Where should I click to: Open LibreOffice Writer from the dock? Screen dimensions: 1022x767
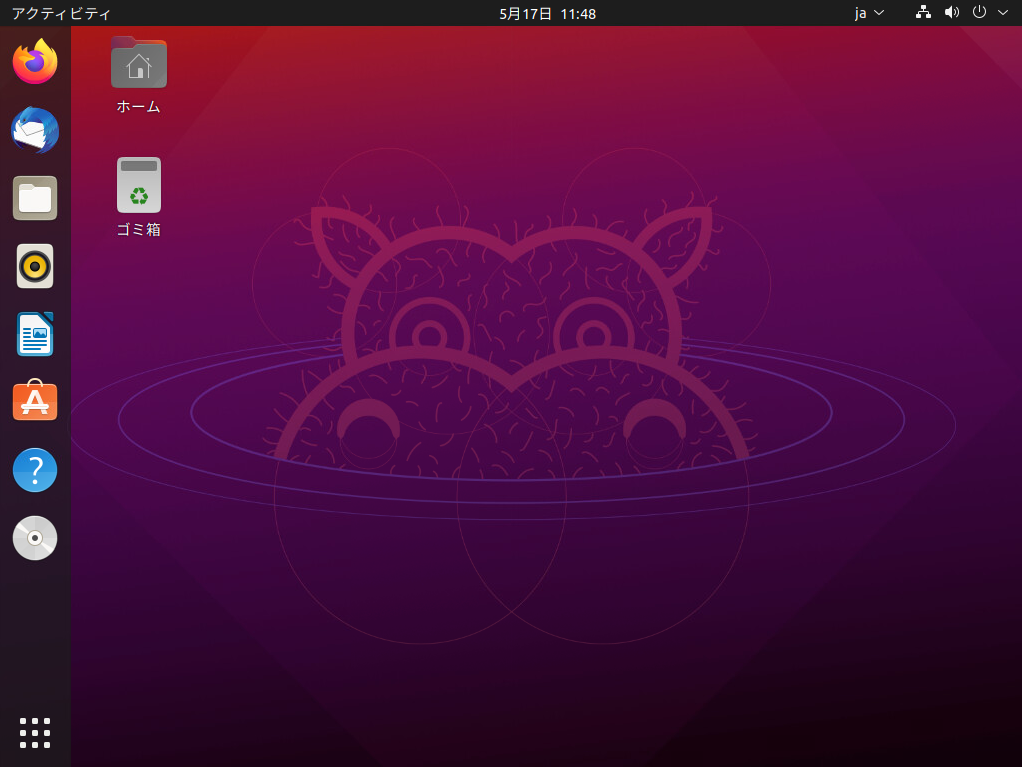point(35,334)
